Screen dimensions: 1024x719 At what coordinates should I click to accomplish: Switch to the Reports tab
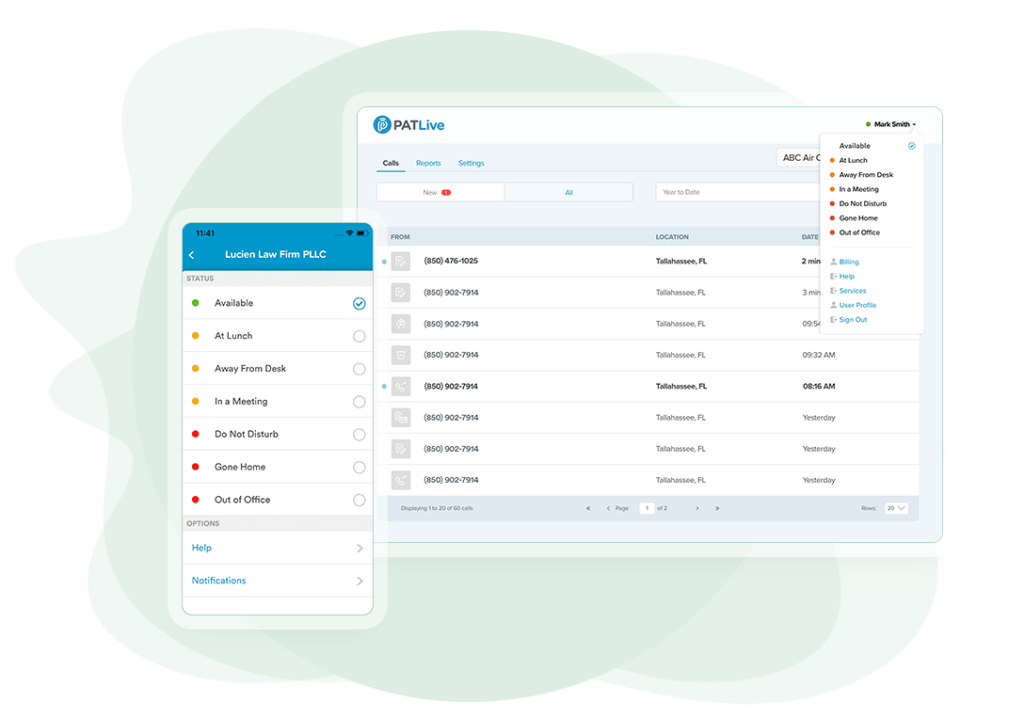[428, 163]
